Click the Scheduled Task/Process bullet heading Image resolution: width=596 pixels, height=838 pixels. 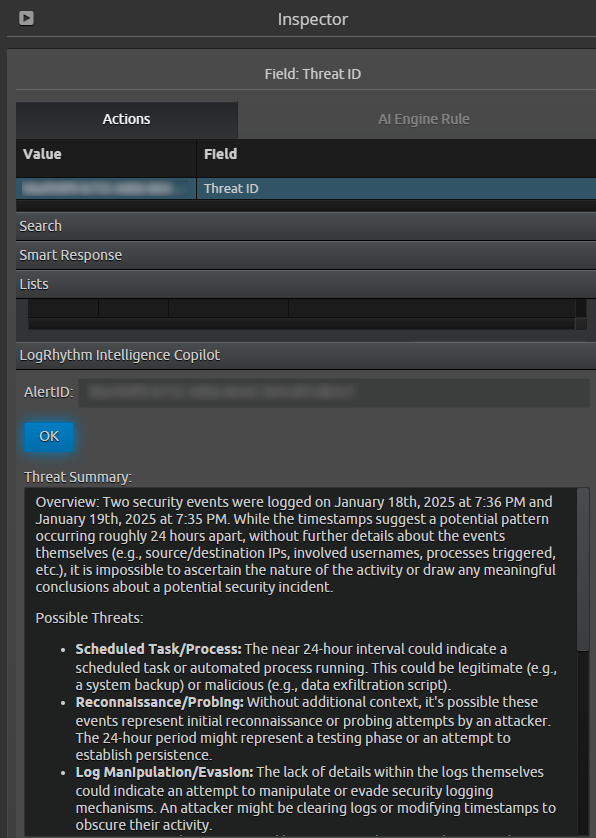click(x=158, y=649)
